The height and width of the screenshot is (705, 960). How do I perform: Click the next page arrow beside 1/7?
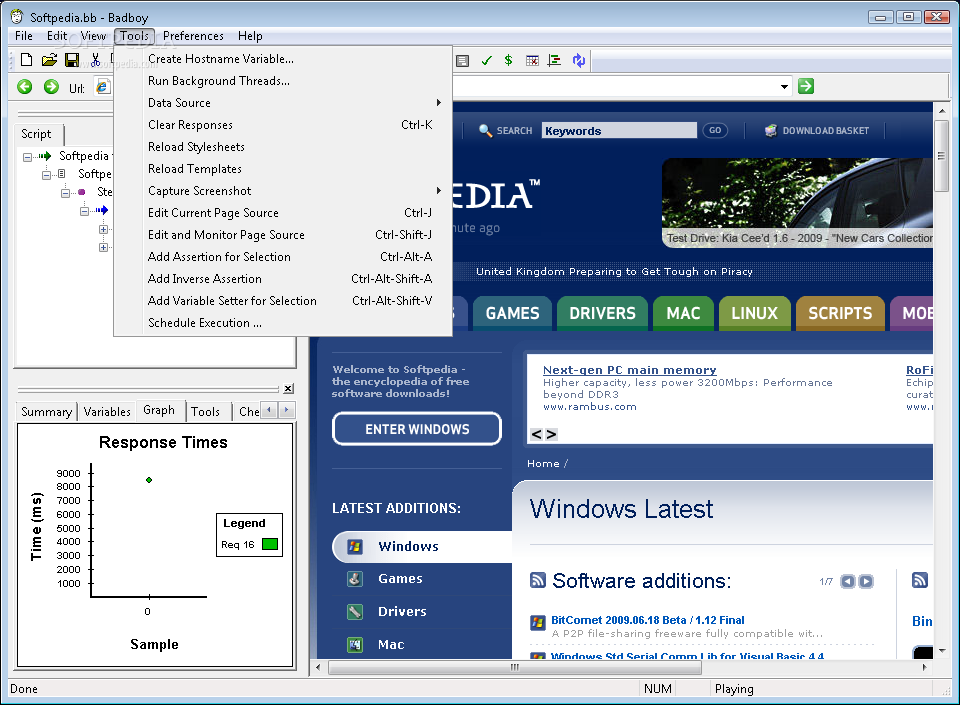(866, 581)
